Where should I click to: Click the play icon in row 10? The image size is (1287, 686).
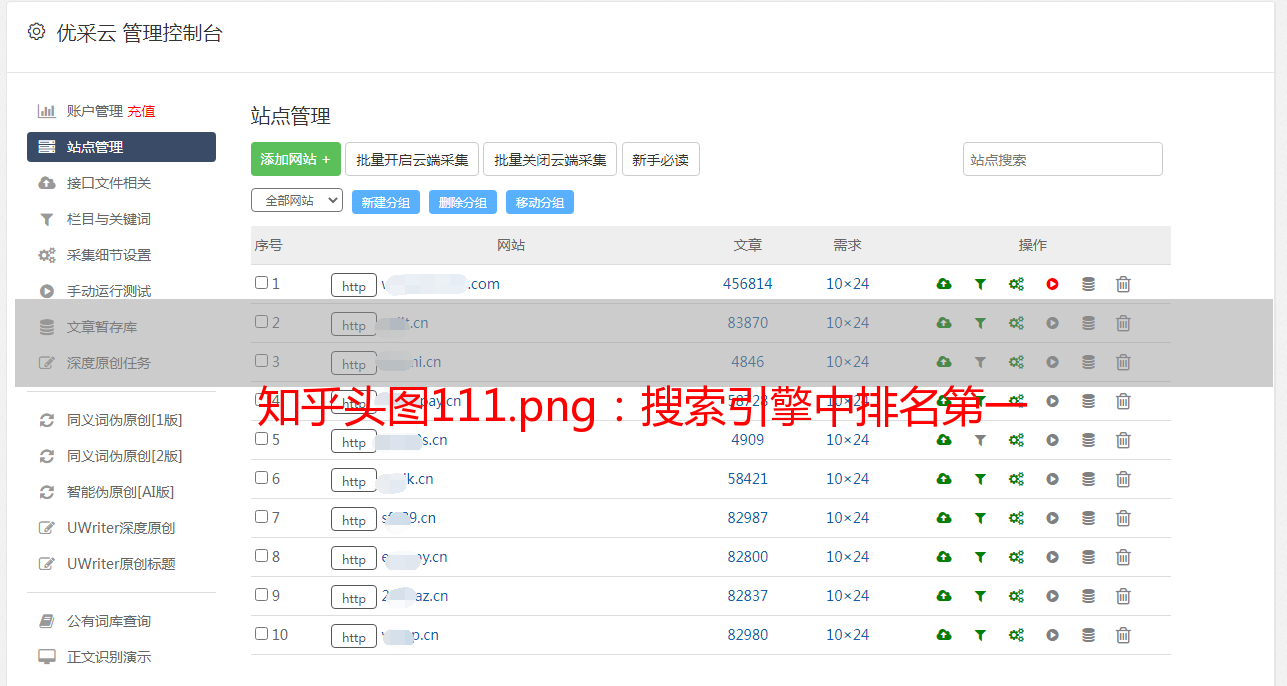pyautogui.click(x=1052, y=635)
